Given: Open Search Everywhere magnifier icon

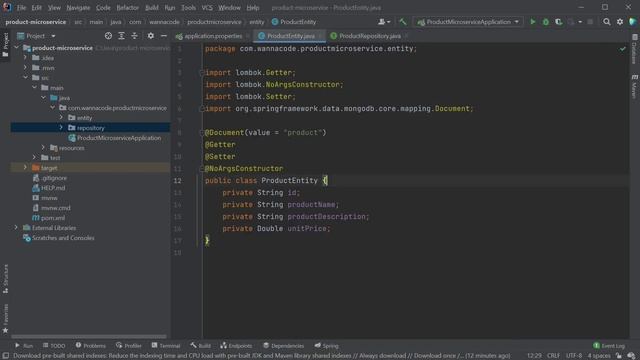Looking at the screenshot, I should click(607, 22).
